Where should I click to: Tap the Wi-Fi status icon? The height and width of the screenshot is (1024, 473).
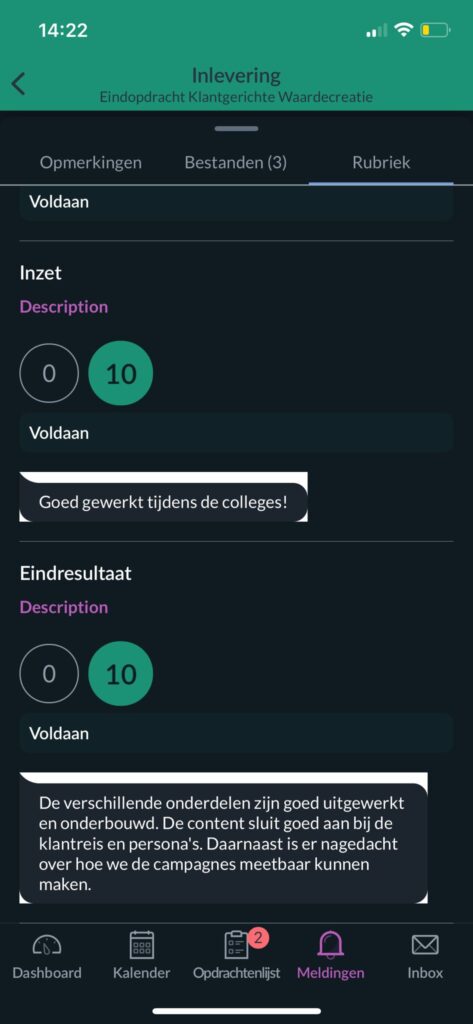405,30
